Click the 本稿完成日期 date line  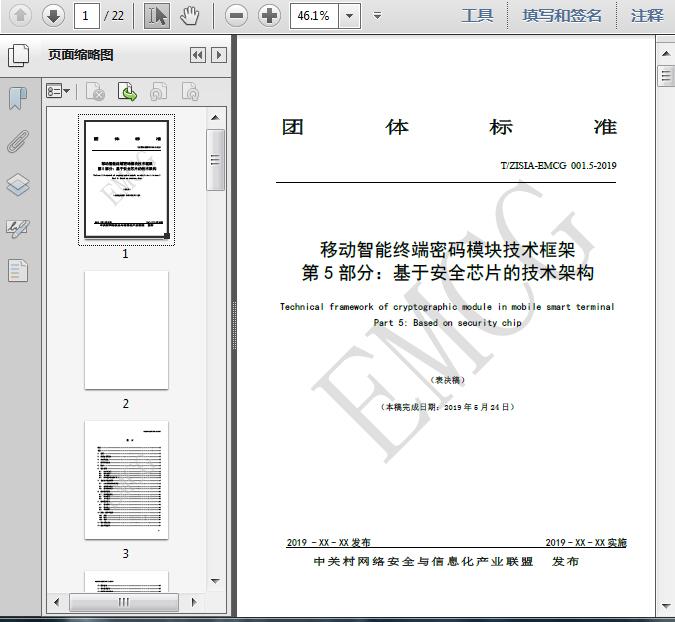point(448,407)
